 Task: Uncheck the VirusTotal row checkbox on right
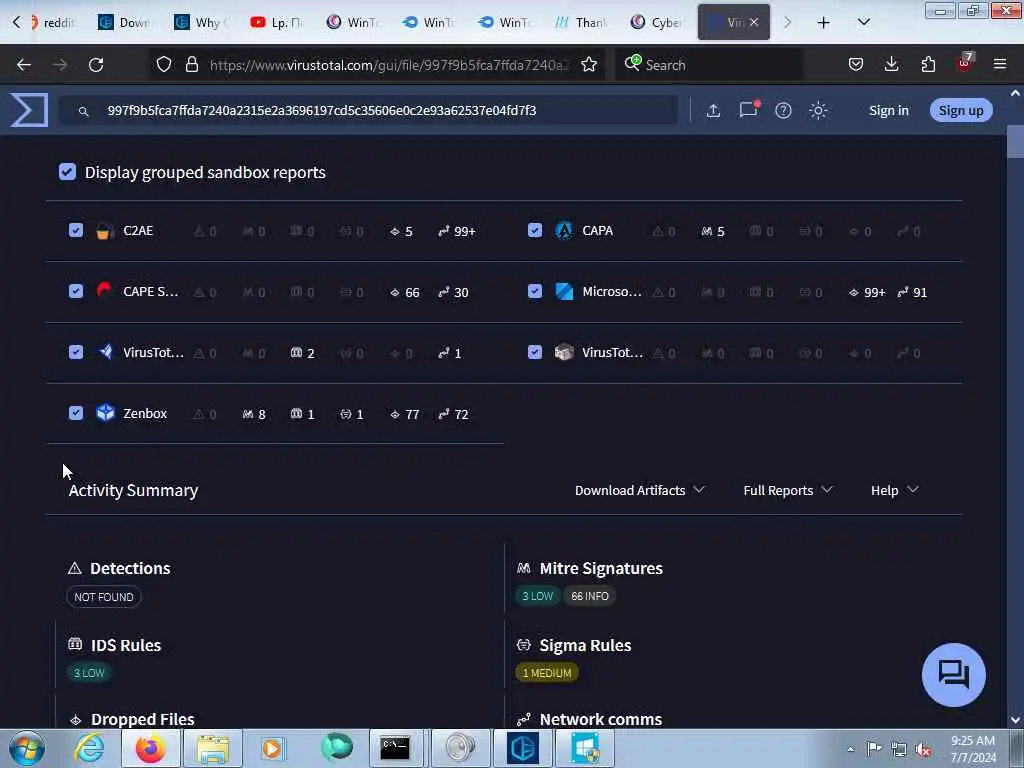click(535, 352)
